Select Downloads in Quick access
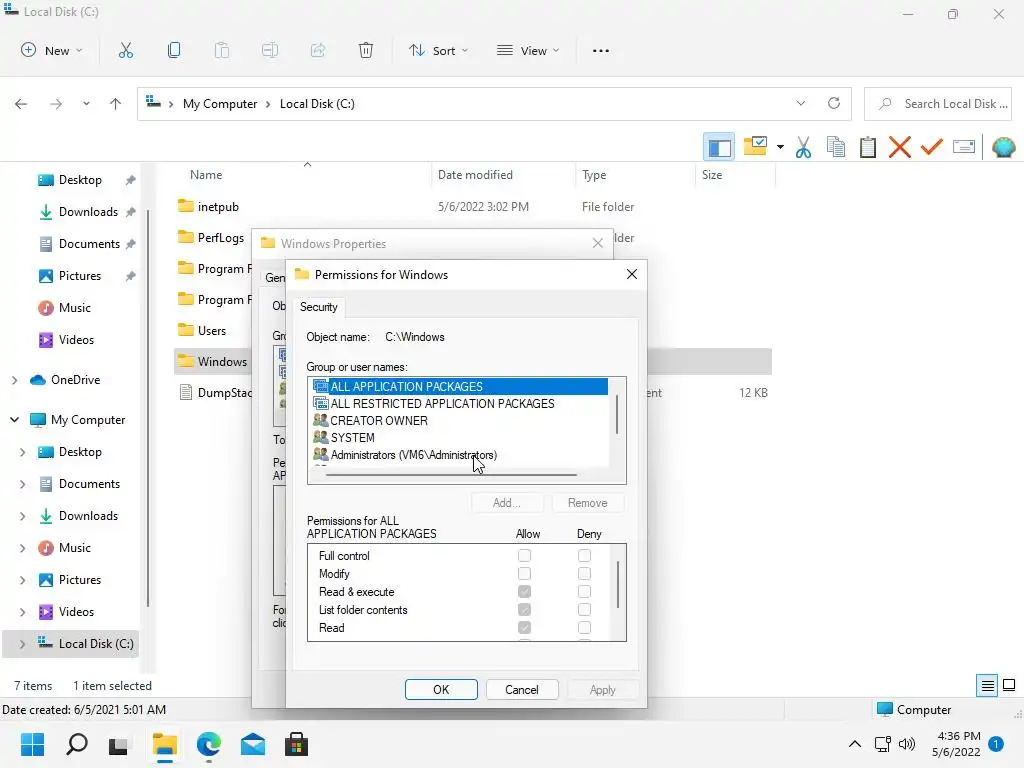This screenshot has width=1024, height=768. pos(88,212)
